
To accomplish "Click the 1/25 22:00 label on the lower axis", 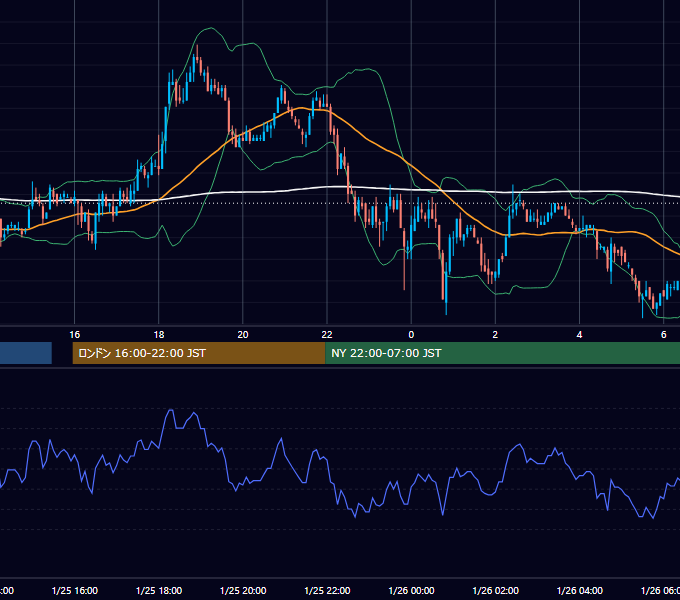I will coord(327,590).
